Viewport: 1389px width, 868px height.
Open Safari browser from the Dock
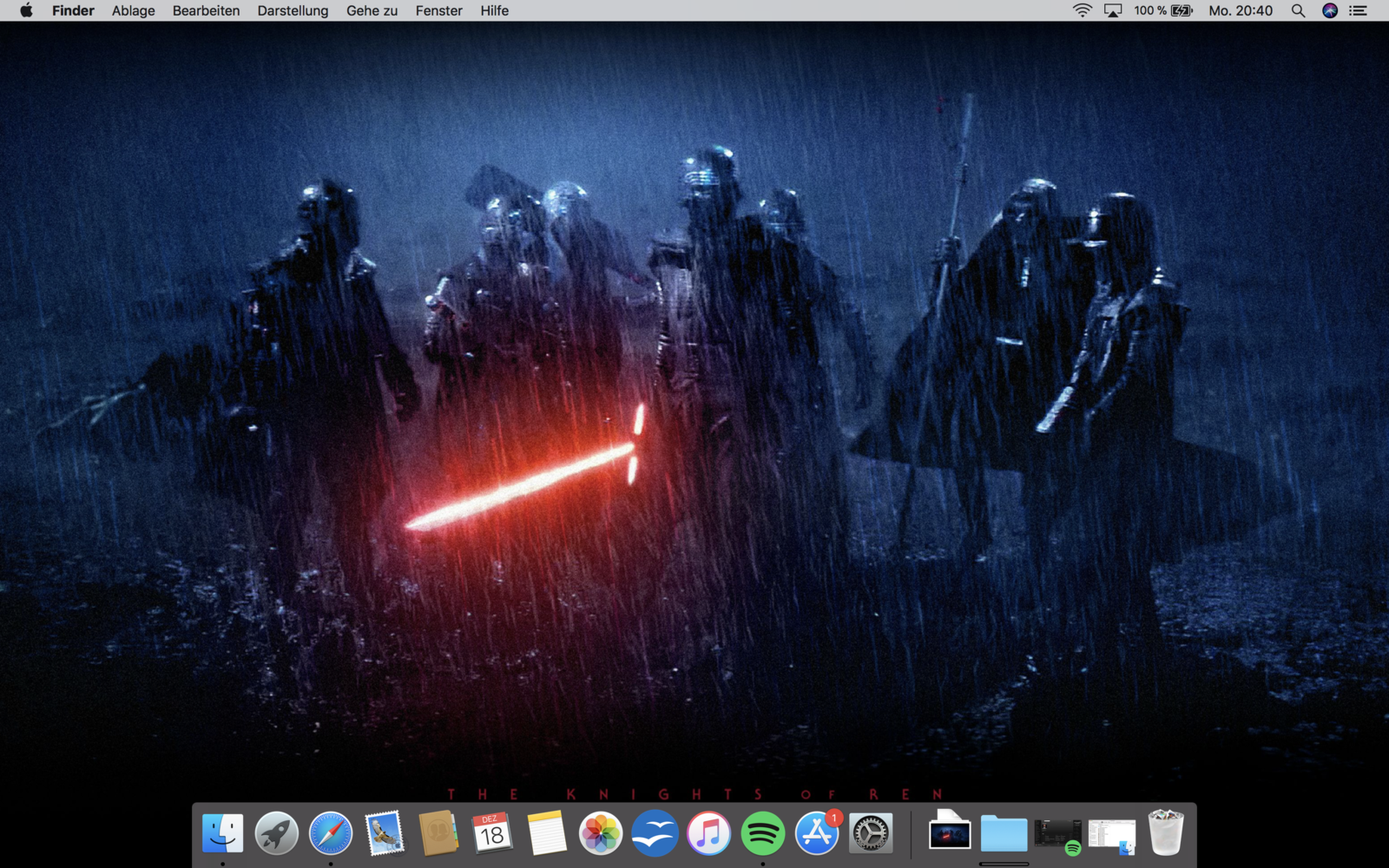331,833
